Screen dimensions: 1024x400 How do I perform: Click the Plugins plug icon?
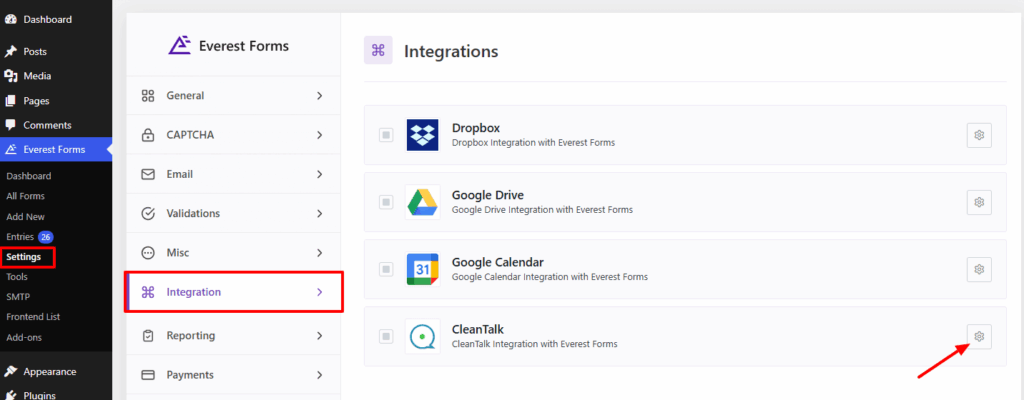(x=10, y=395)
